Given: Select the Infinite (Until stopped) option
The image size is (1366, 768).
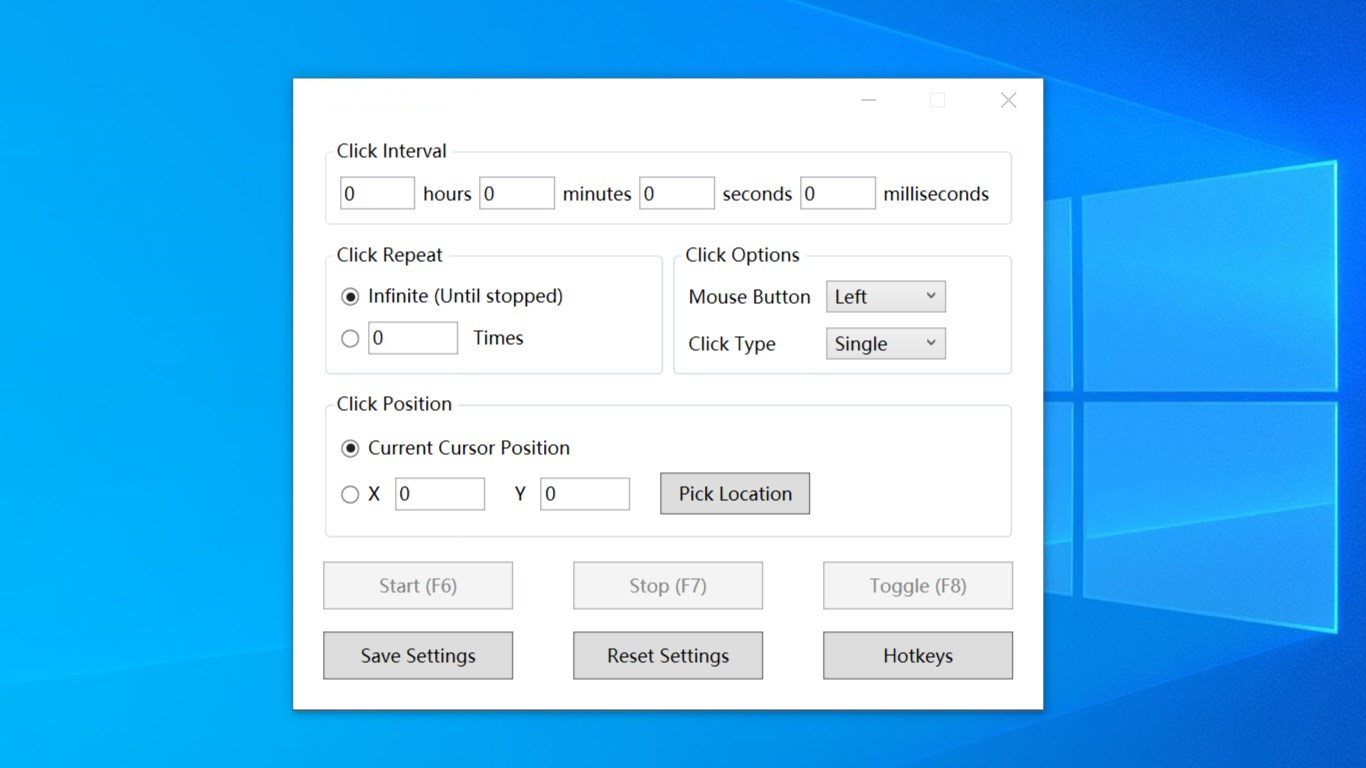Looking at the screenshot, I should point(350,296).
